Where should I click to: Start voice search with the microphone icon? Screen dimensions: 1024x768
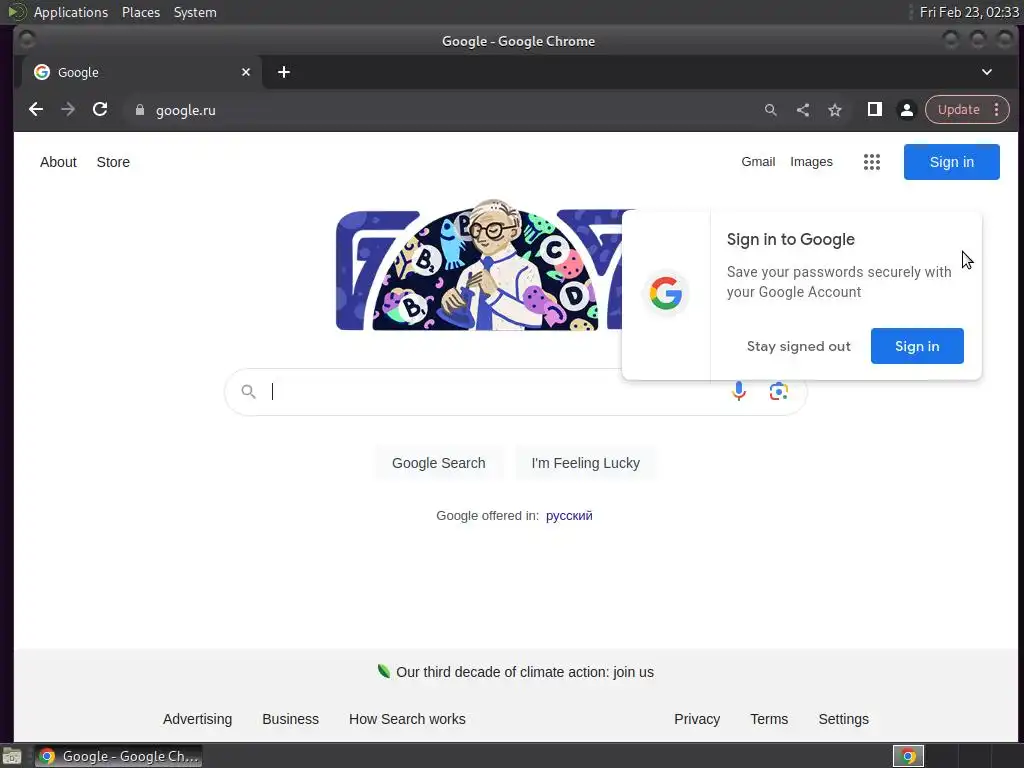[739, 391]
